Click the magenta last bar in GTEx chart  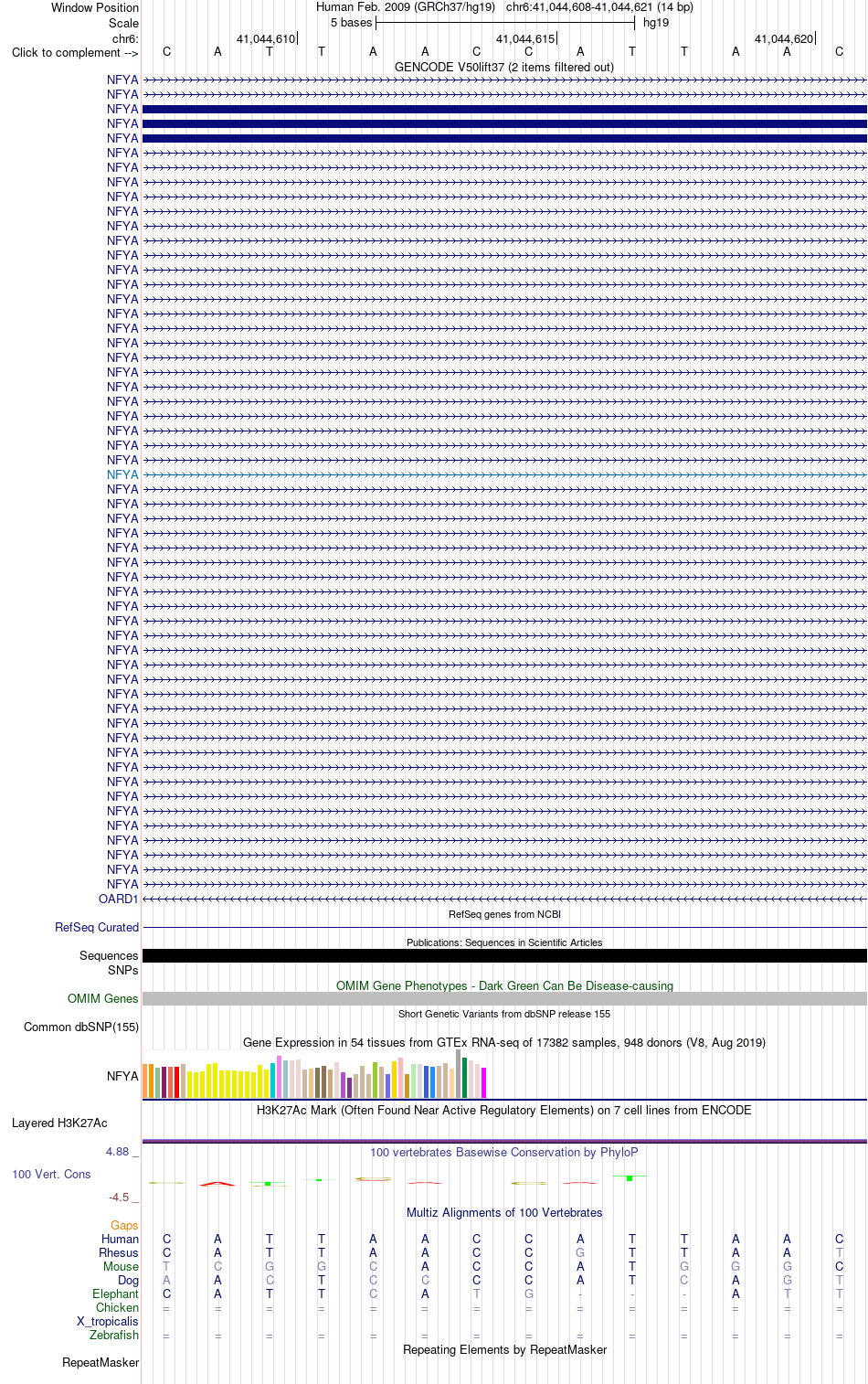click(484, 1082)
